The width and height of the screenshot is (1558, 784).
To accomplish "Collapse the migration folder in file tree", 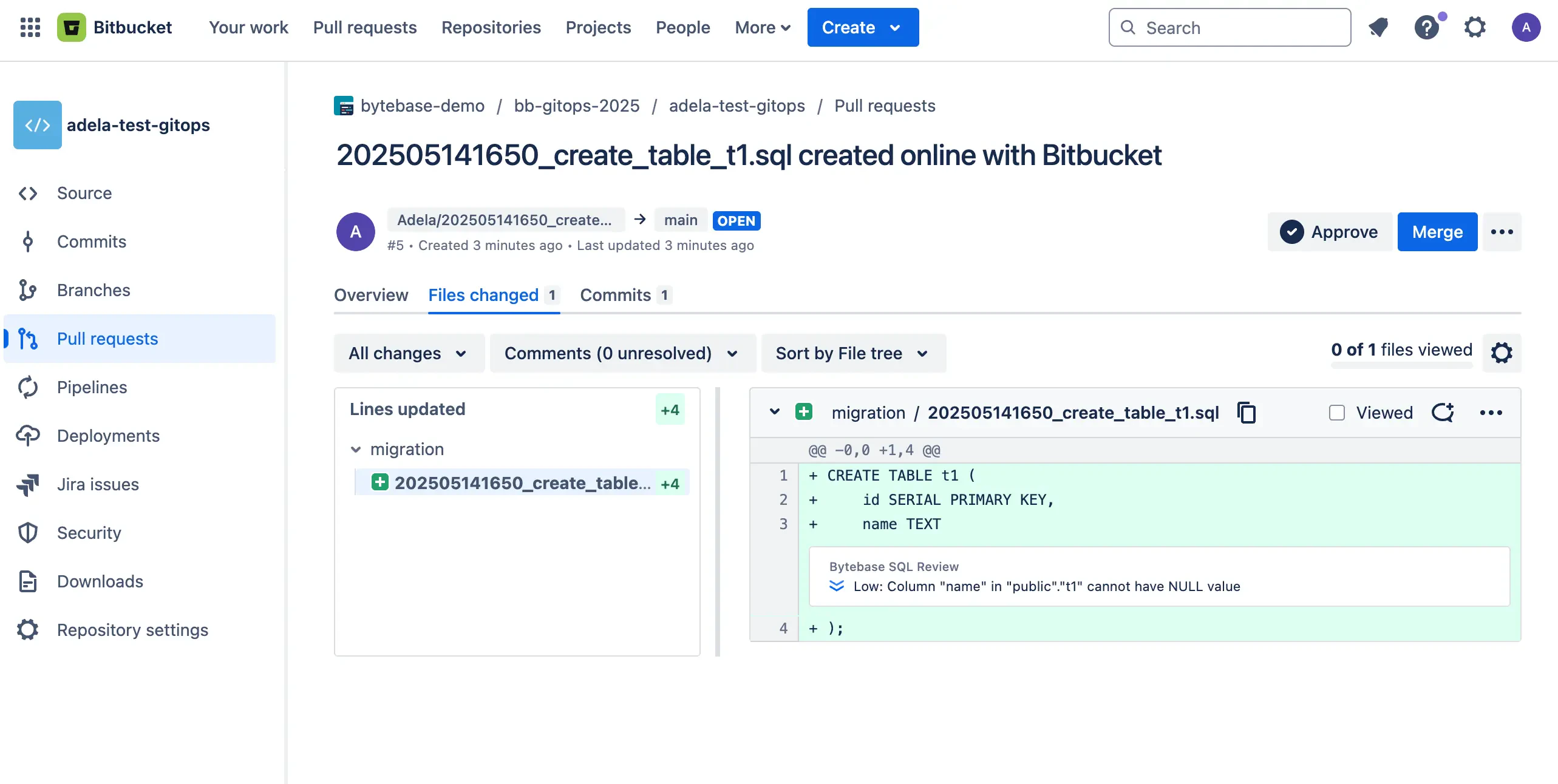I will (x=356, y=449).
